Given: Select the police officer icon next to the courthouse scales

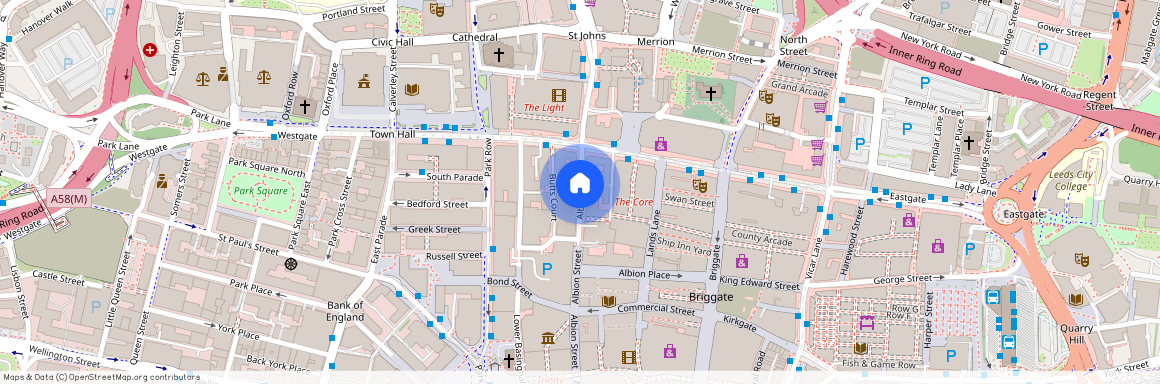Looking at the screenshot, I should 223,73.
